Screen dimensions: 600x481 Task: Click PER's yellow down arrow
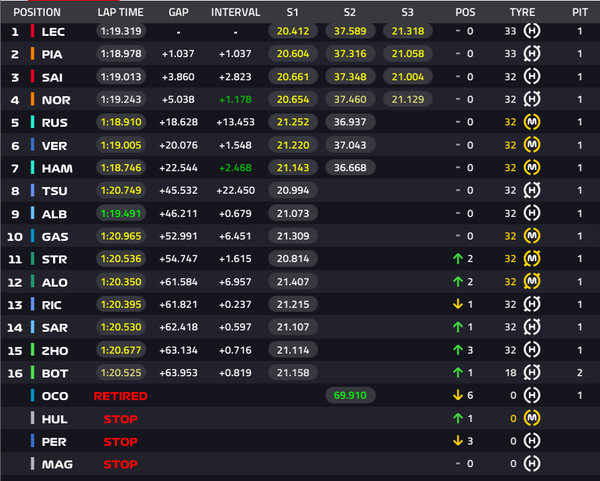tap(458, 441)
